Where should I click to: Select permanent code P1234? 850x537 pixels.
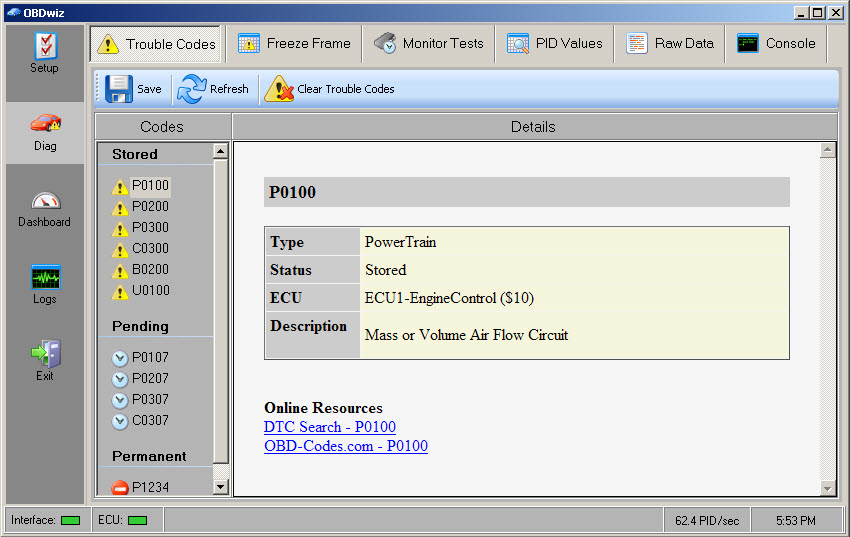pos(150,487)
